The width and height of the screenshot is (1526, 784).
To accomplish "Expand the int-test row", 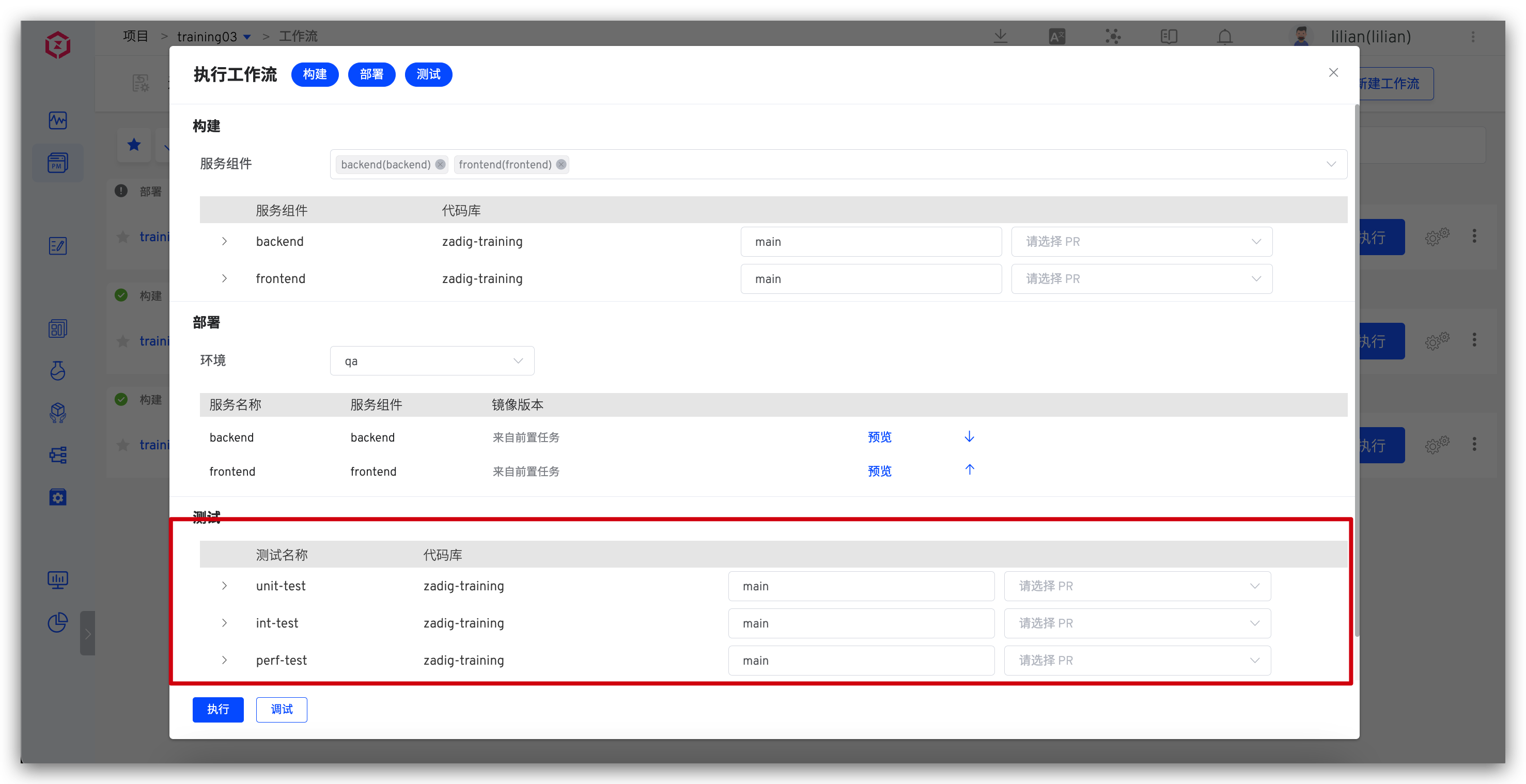I will tap(224, 623).
